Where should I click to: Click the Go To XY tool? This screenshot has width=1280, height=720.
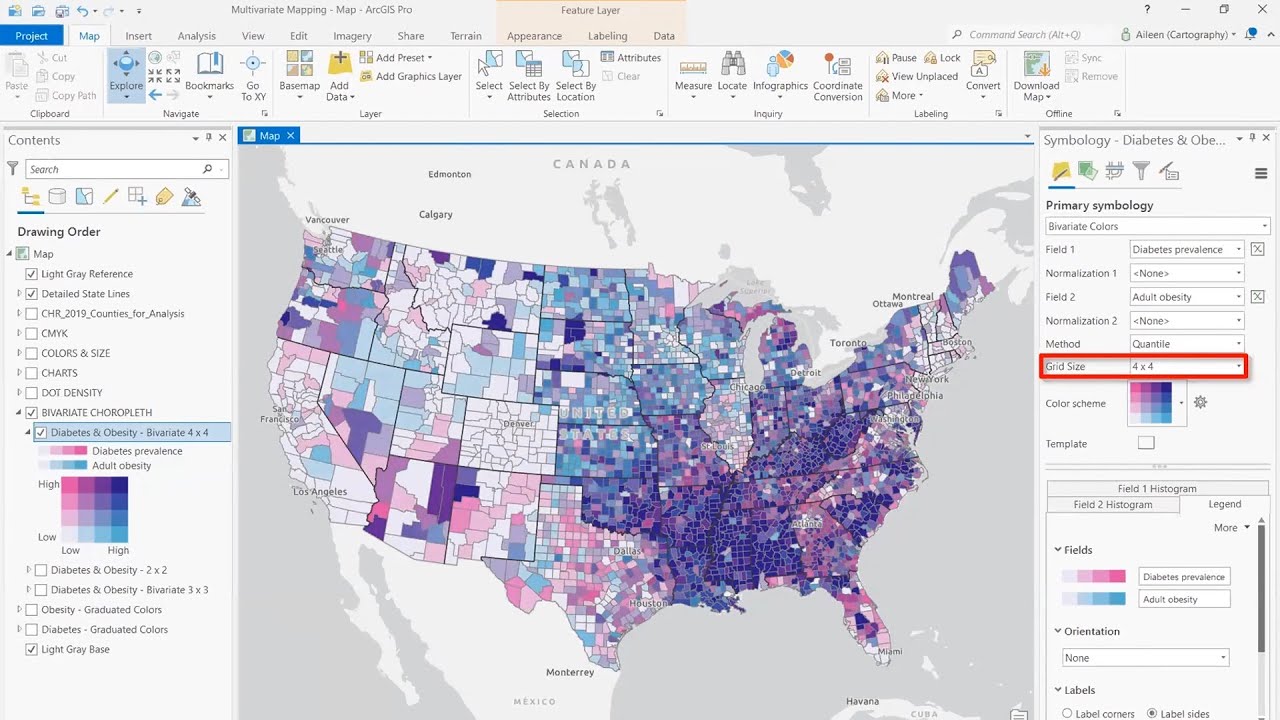coord(253,75)
